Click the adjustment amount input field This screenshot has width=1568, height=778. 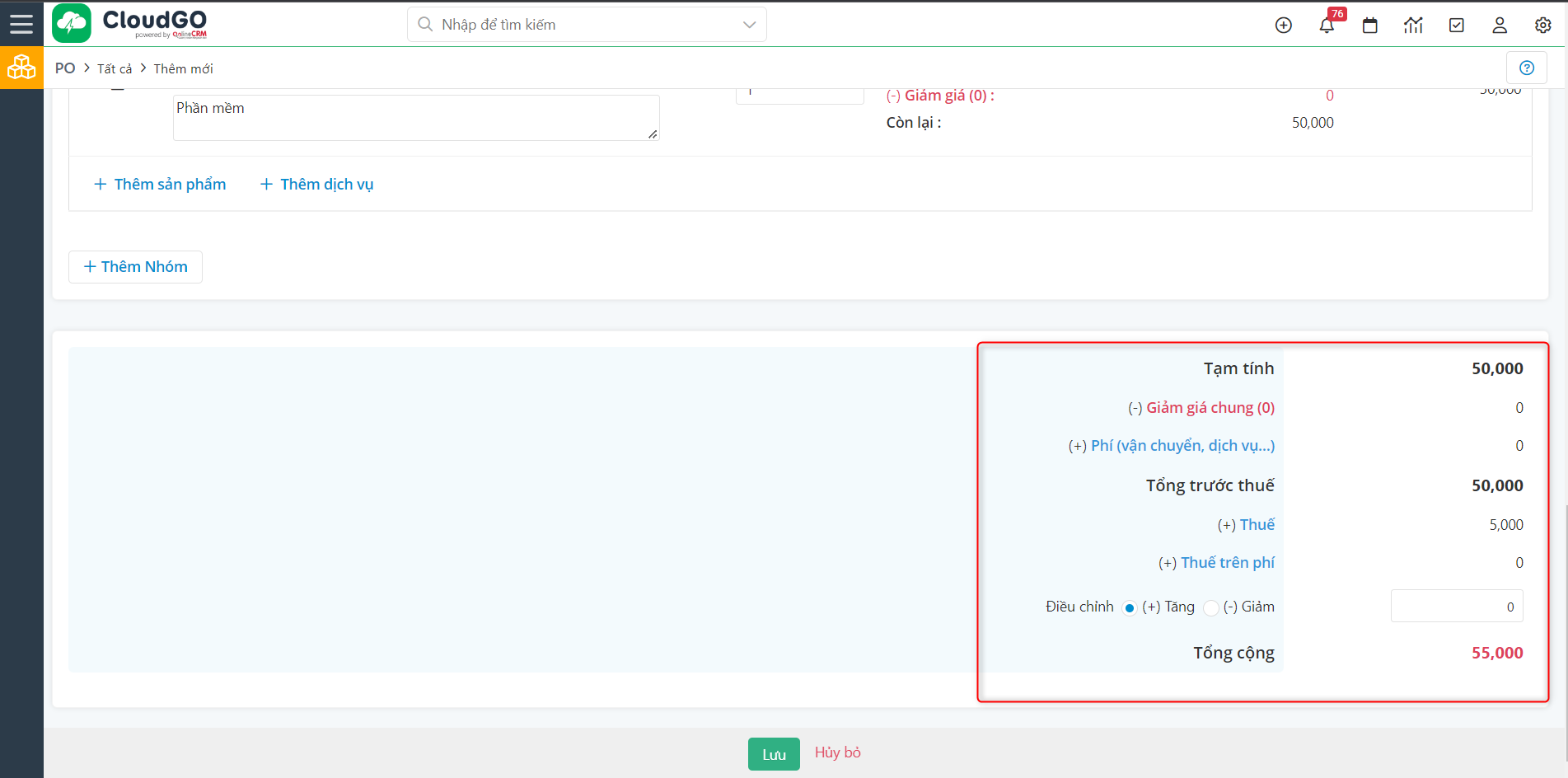[x=1456, y=607]
